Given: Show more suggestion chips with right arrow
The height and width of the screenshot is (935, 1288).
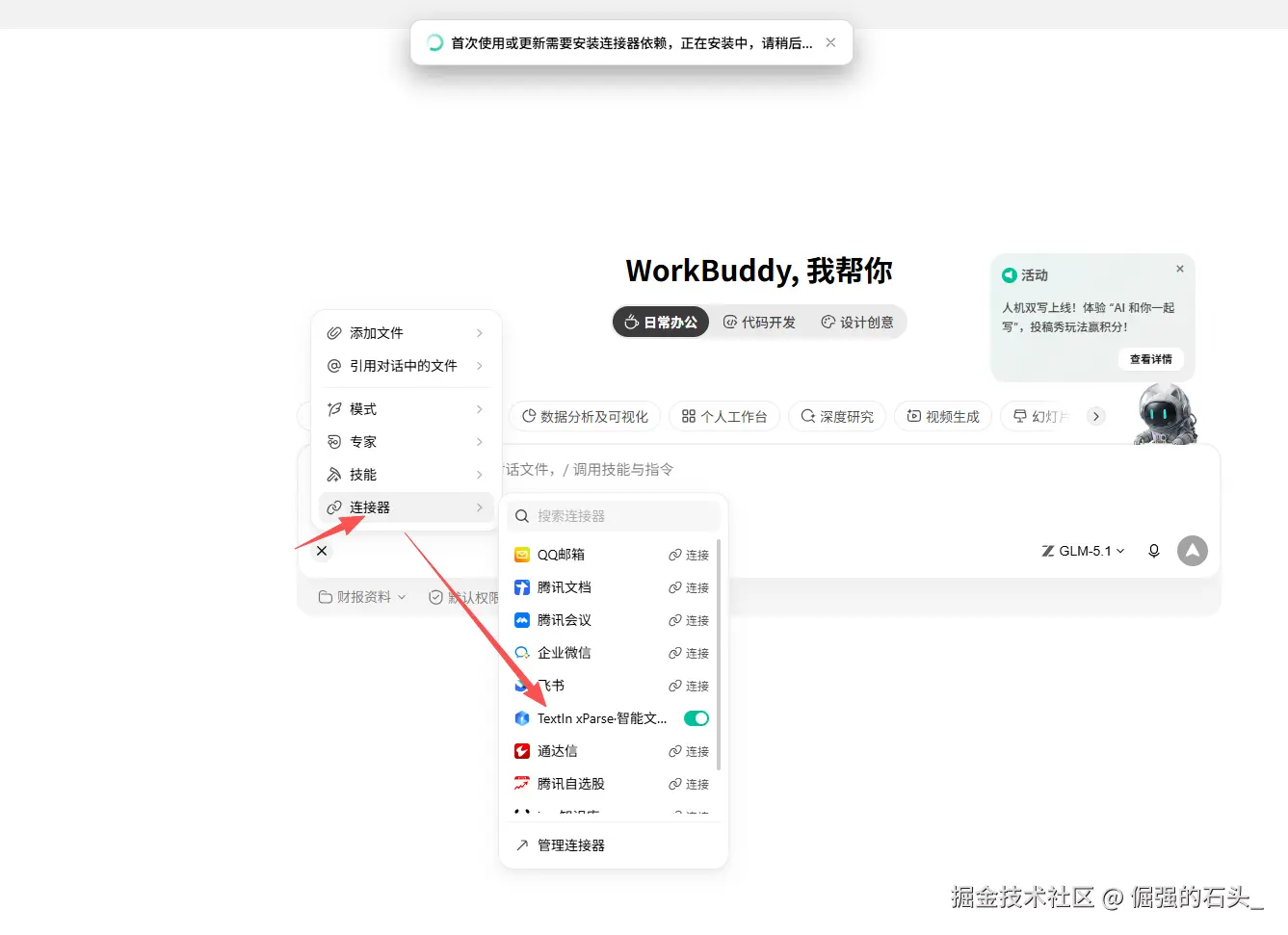Looking at the screenshot, I should (x=1096, y=416).
